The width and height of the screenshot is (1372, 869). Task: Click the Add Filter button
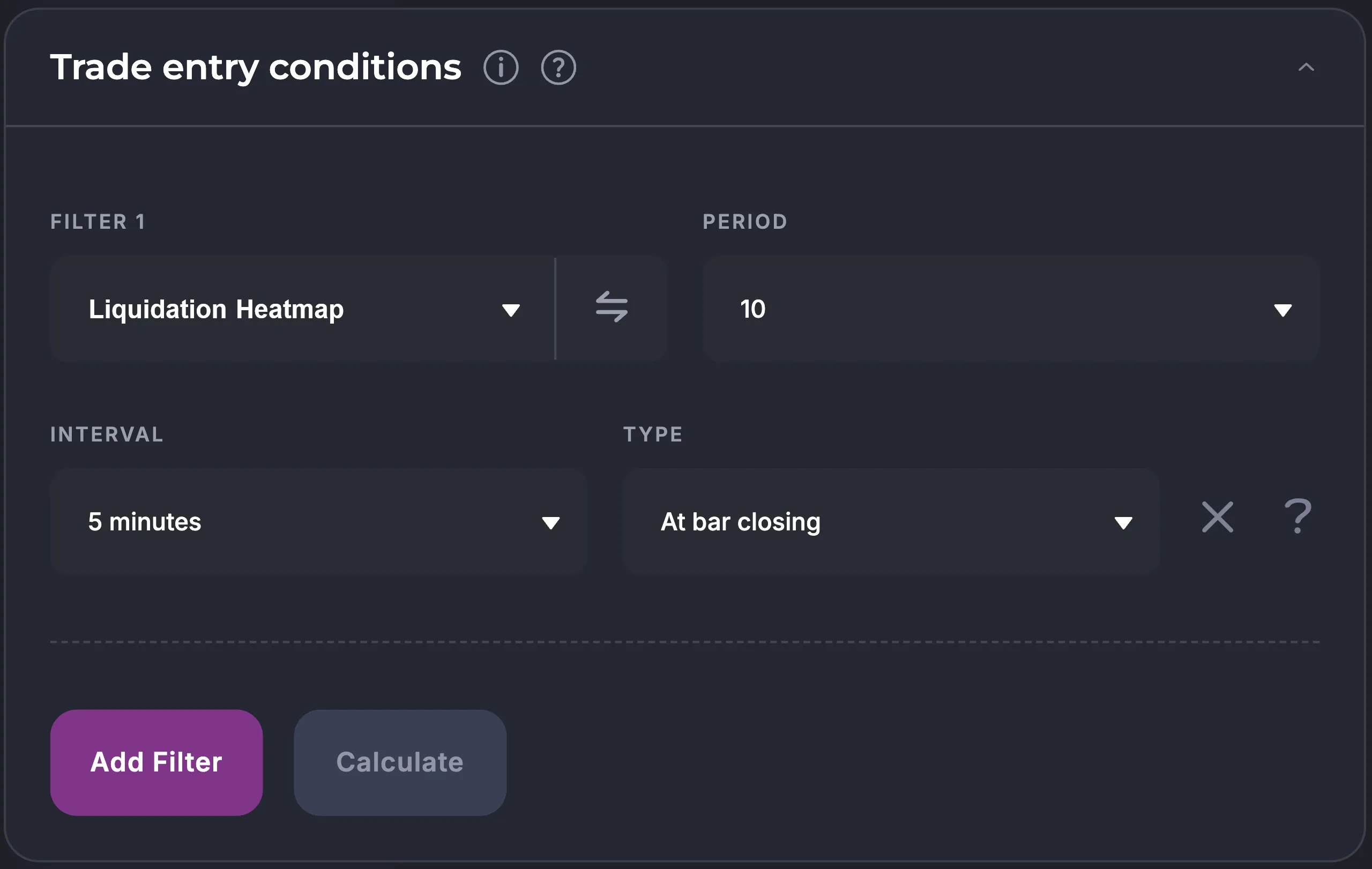pos(155,763)
